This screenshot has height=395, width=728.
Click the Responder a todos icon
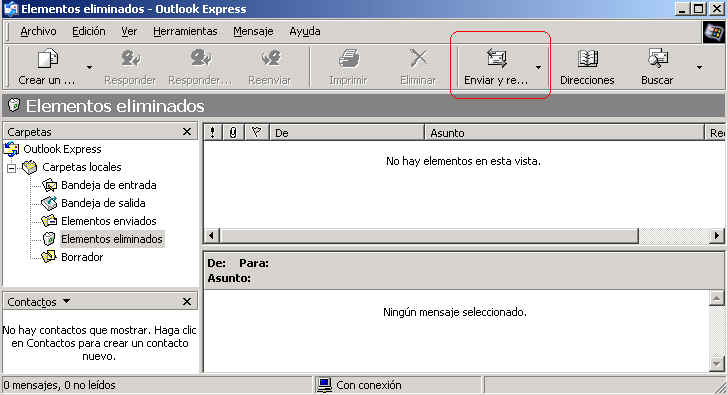pos(201,59)
